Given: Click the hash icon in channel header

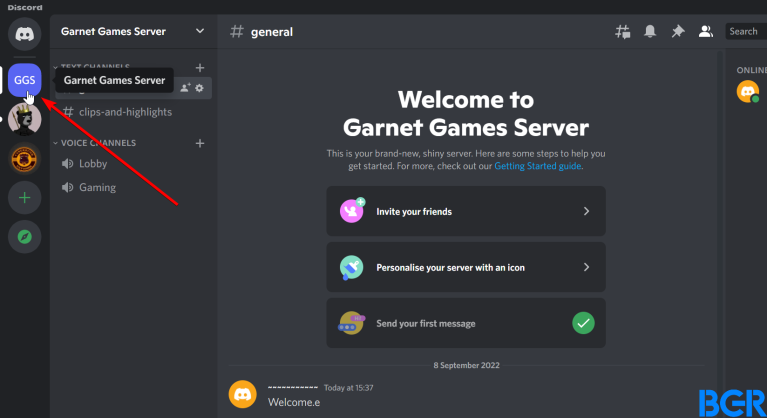Looking at the screenshot, I should (x=237, y=32).
